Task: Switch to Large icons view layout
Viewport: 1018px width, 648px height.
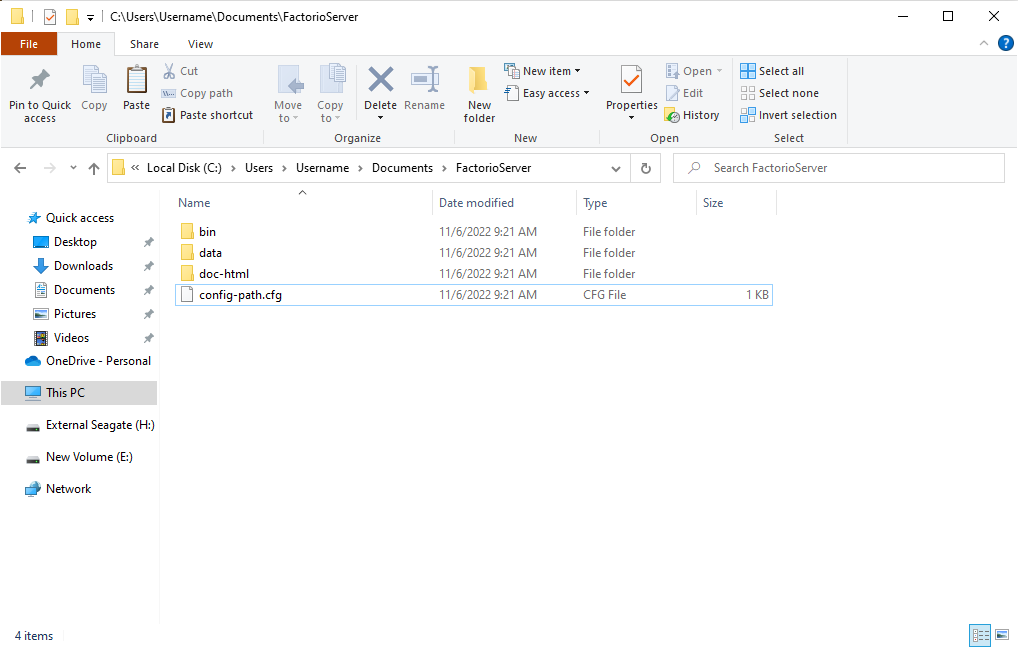Action: [1002, 635]
